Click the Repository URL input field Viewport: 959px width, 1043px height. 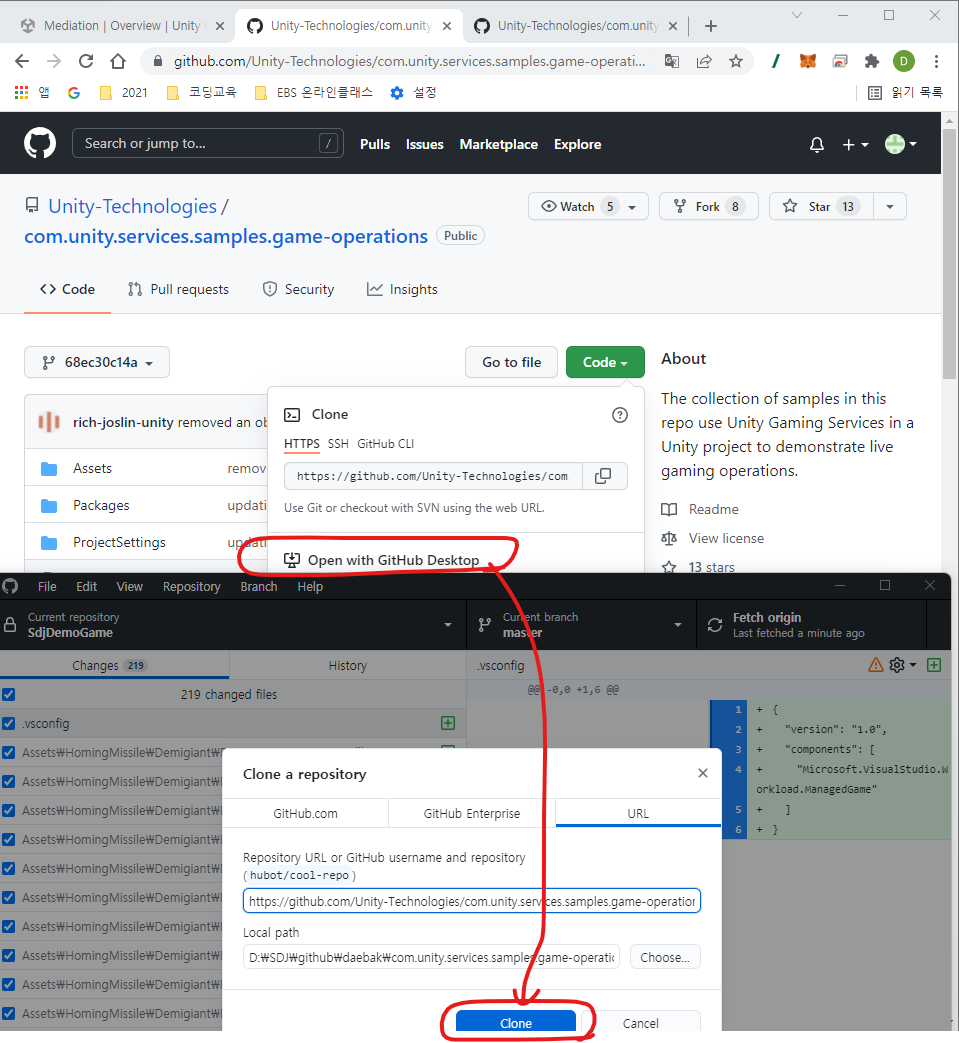tap(472, 901)
